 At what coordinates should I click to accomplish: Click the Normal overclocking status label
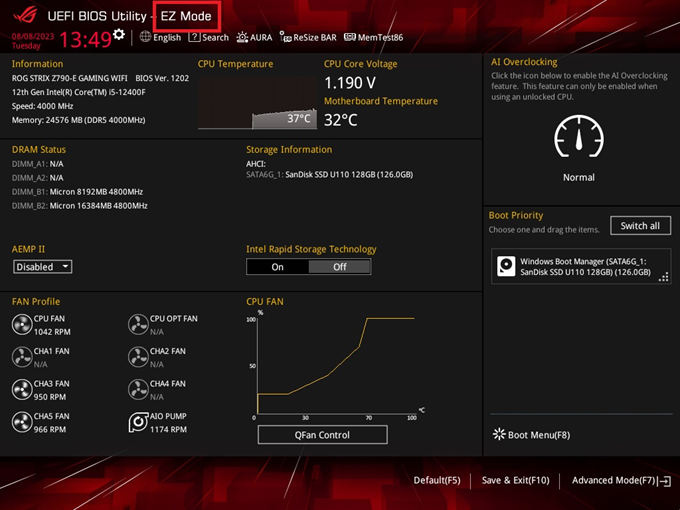579,177
